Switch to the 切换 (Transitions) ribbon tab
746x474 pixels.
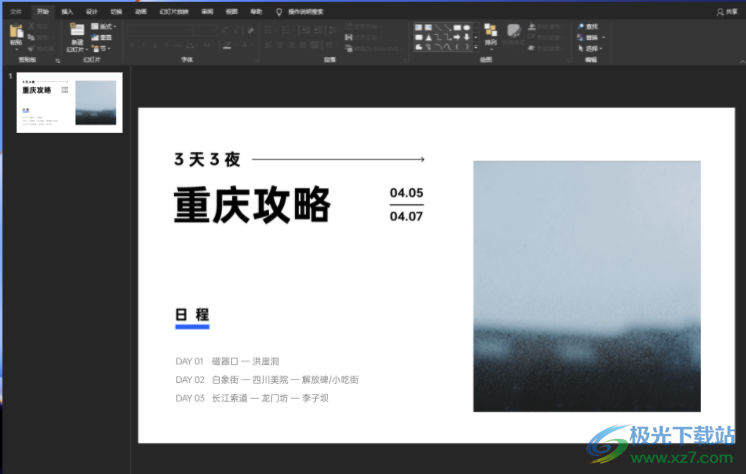point(117,11)
